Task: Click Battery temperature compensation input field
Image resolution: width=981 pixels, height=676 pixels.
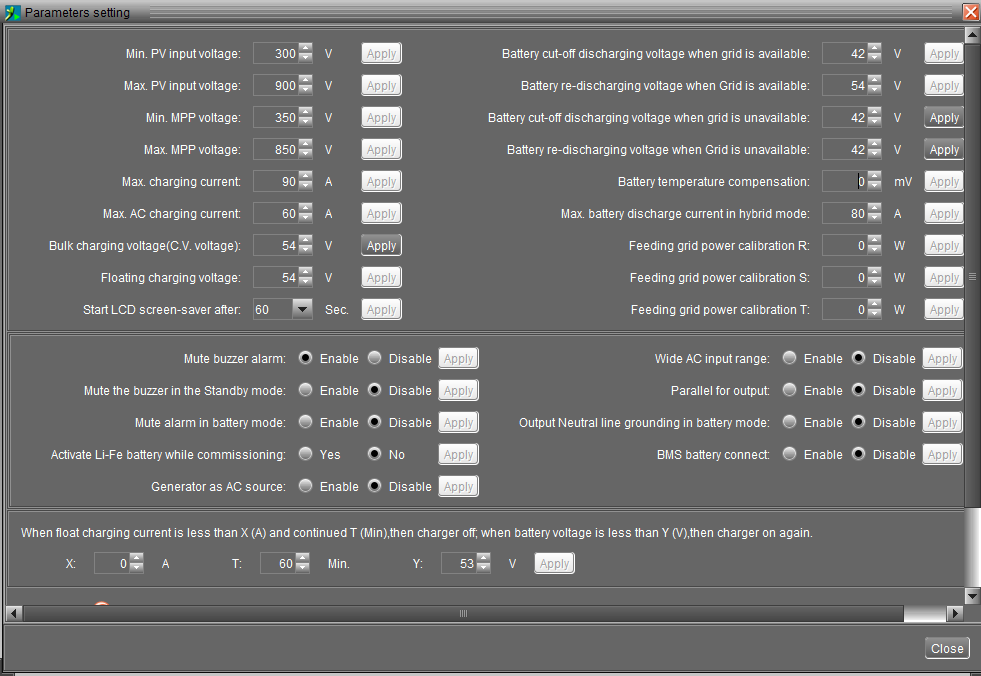Action: 843,182
